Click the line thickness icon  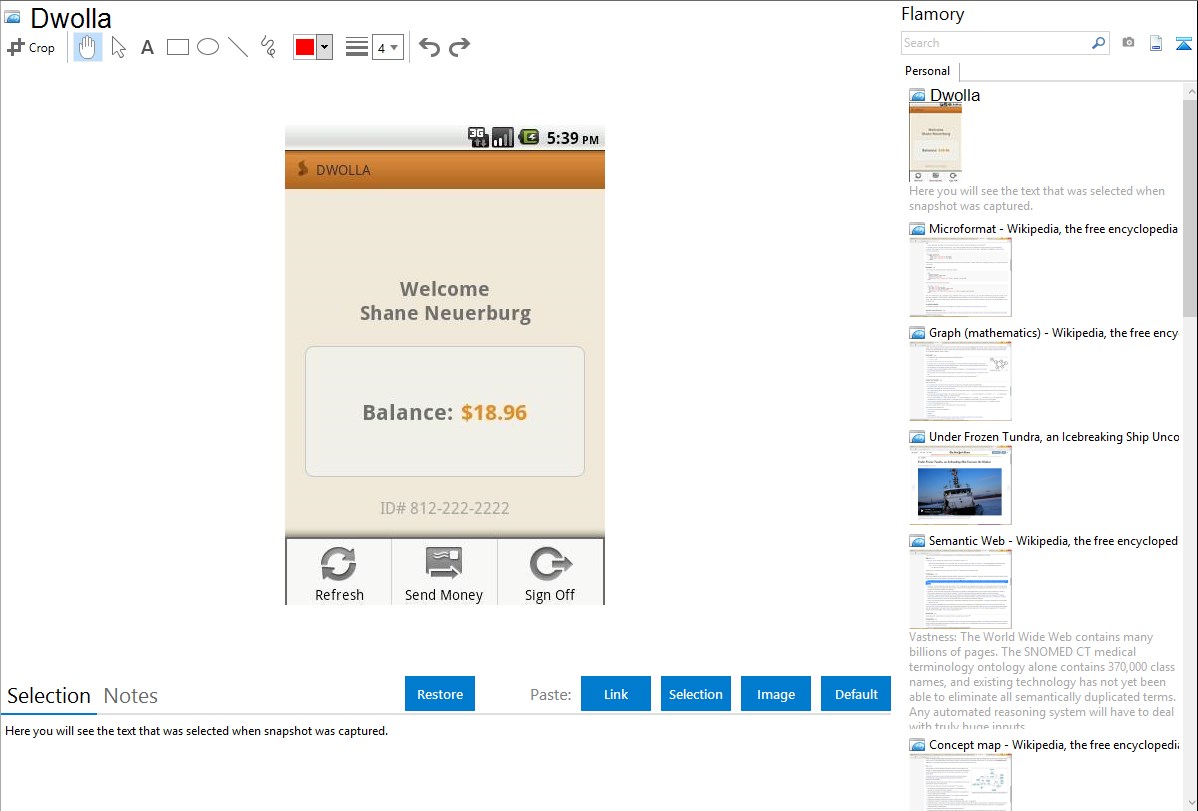coord(357,47)
